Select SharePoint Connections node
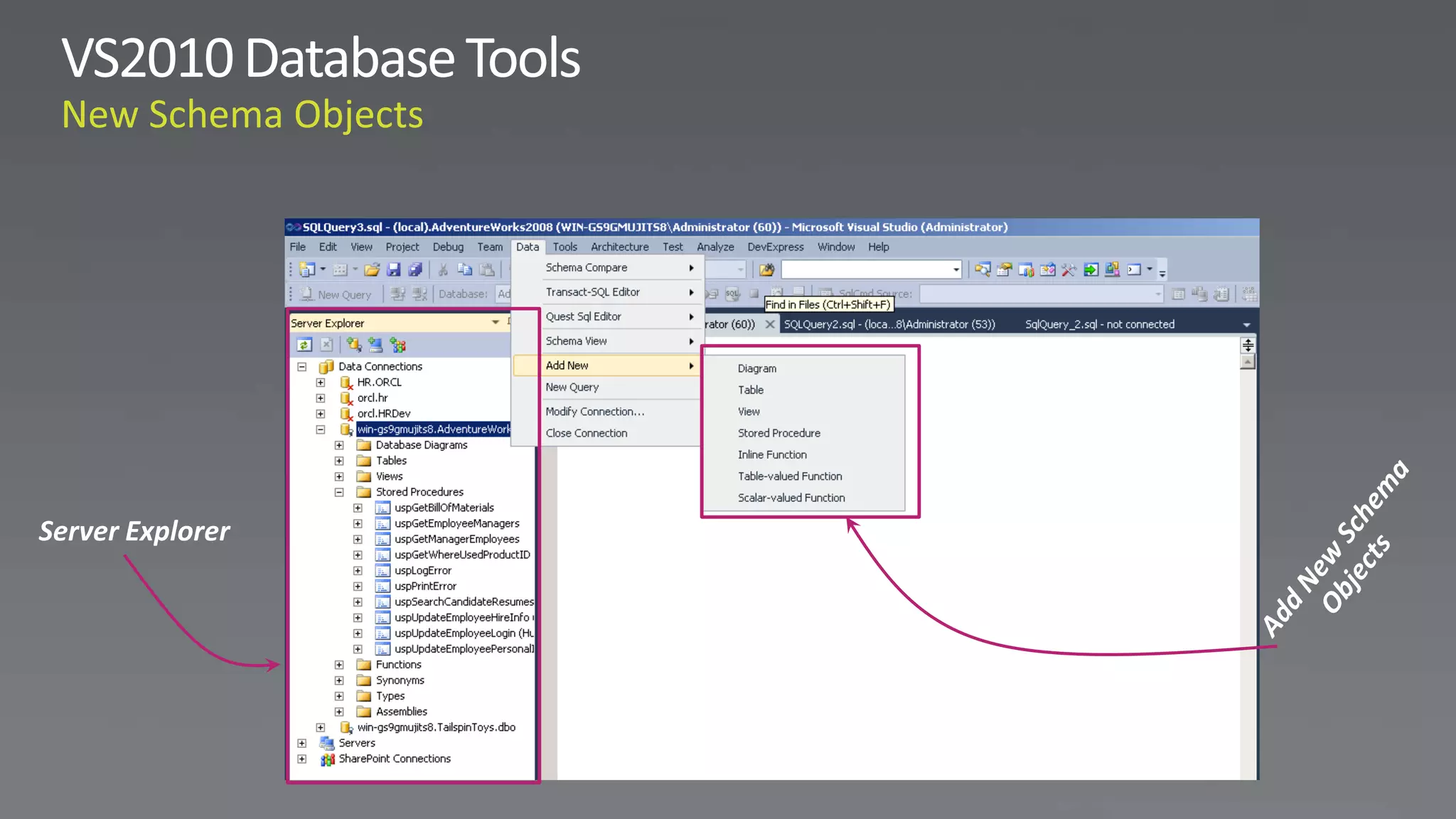The image size is (1456, 819). 395,759
